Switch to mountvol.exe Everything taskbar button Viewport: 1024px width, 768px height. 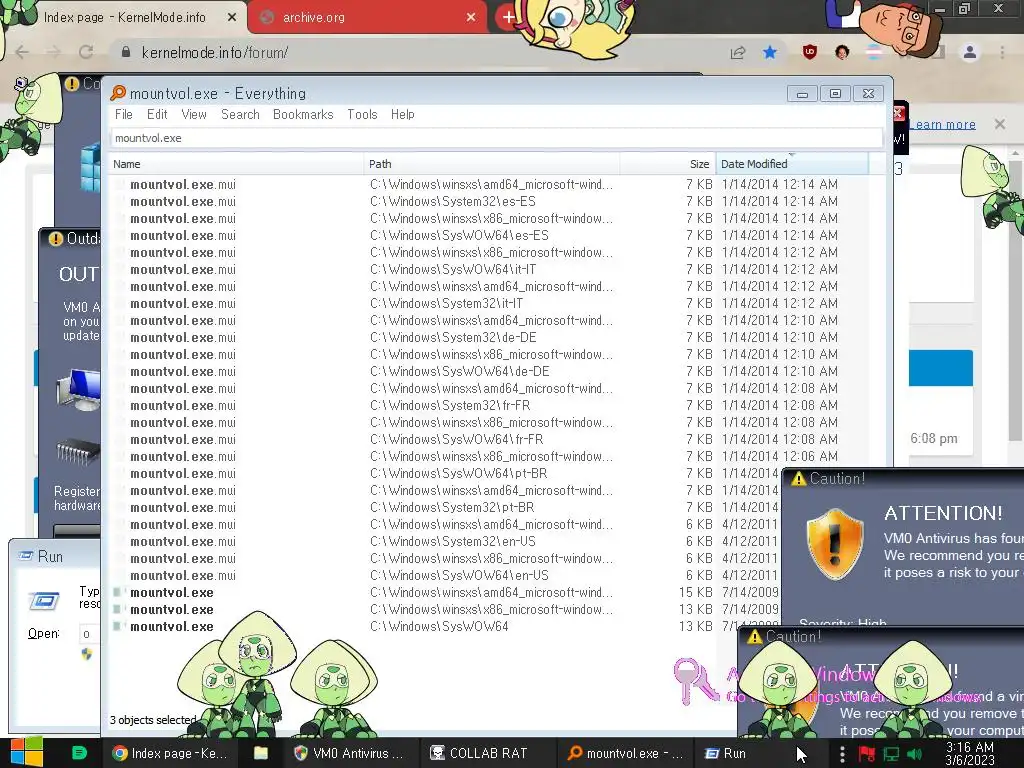625,753
